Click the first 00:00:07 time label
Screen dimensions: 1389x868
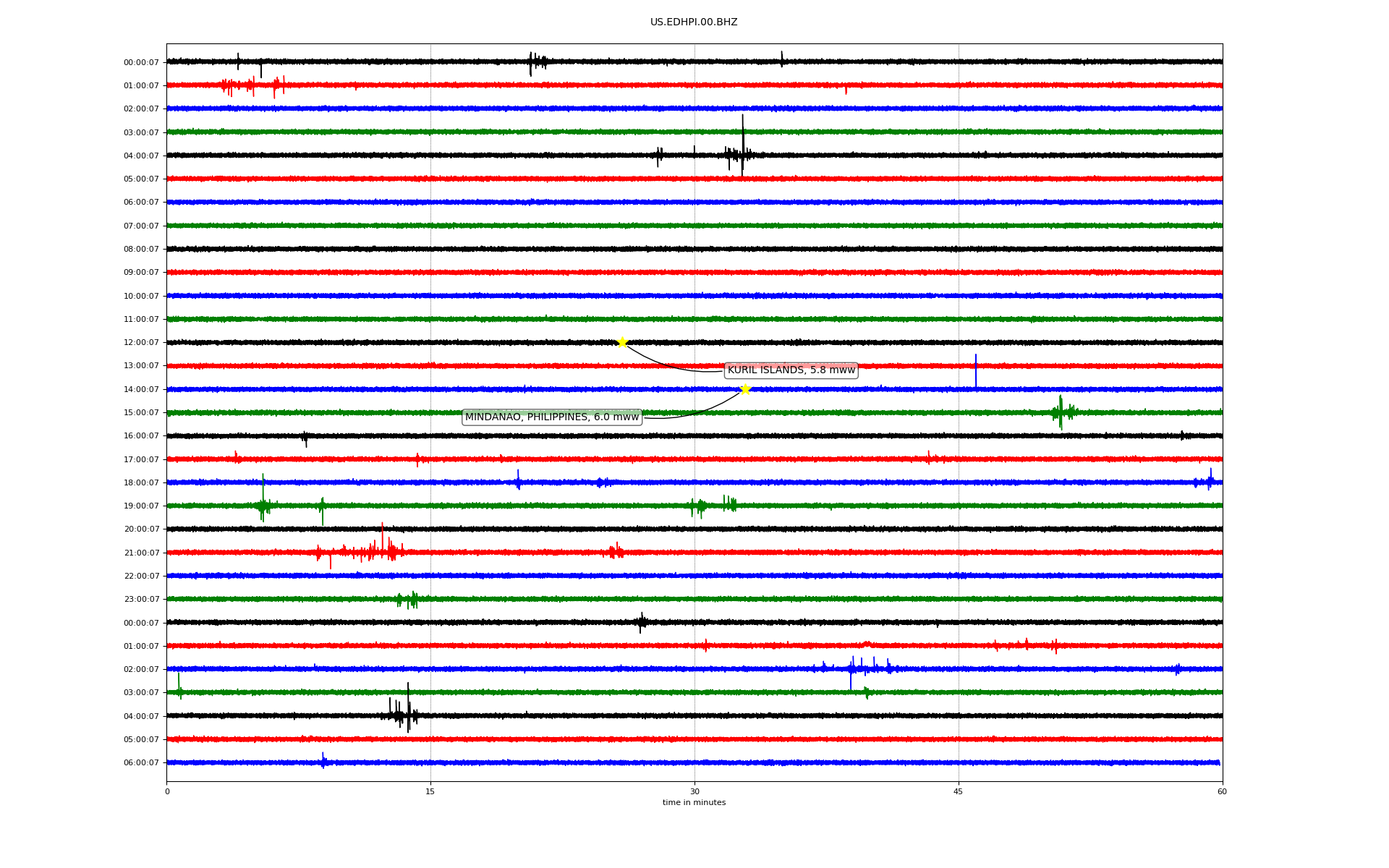141,62
